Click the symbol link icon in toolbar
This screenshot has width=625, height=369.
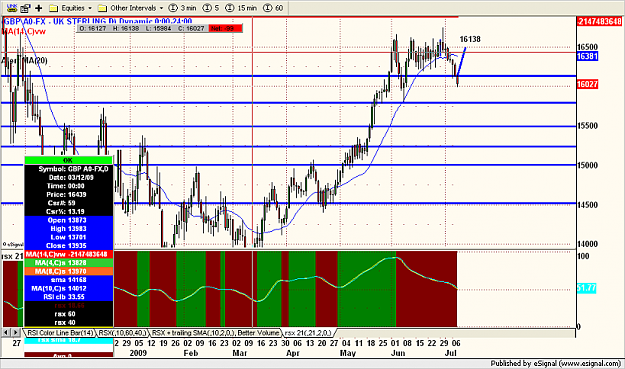click(12, 7)
